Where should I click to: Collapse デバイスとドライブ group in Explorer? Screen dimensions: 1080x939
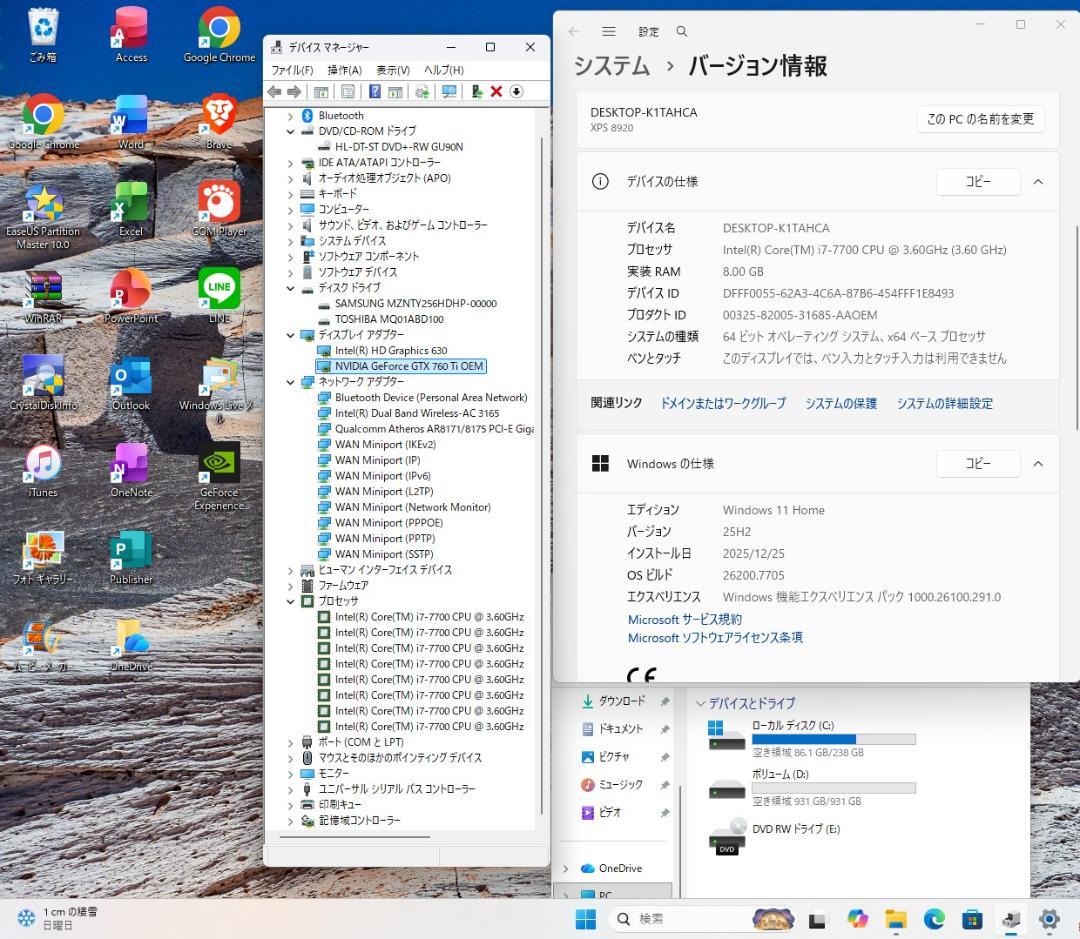tap(700, 703)
